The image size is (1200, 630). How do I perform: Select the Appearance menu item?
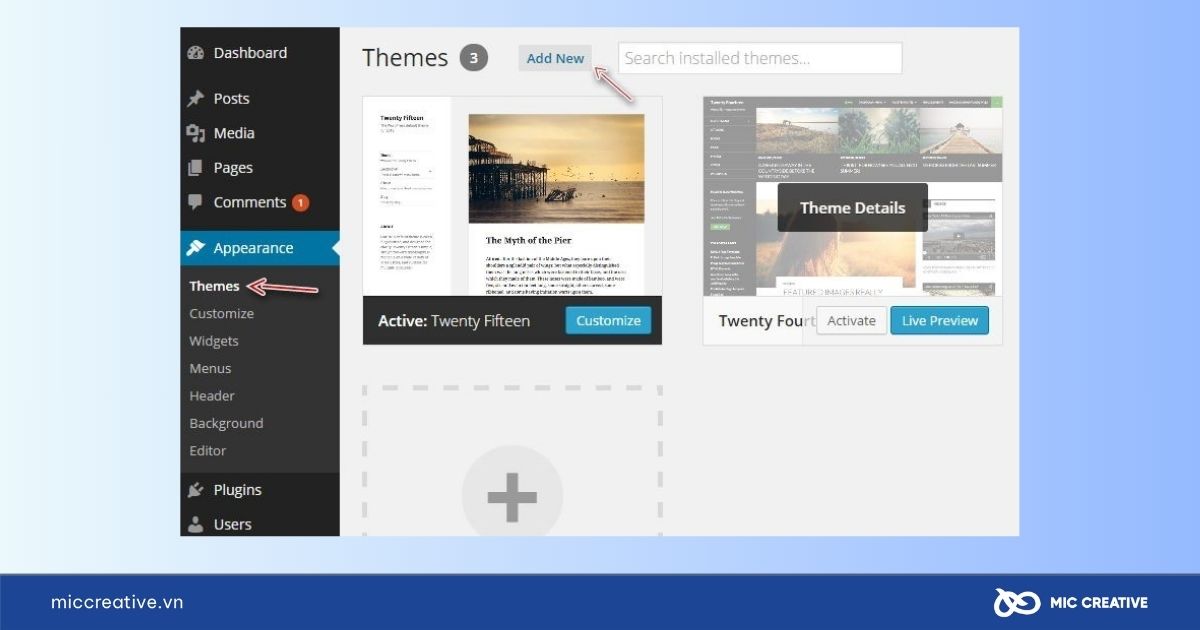pos(260,248)
